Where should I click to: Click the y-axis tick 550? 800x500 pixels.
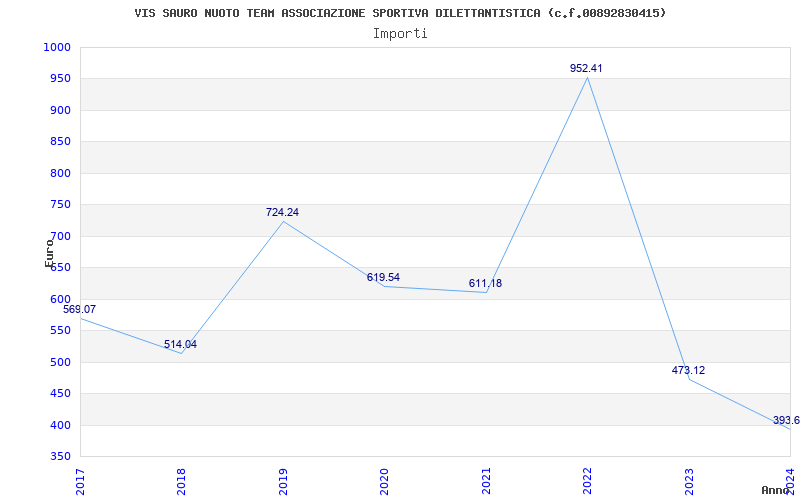click(59, 331)
